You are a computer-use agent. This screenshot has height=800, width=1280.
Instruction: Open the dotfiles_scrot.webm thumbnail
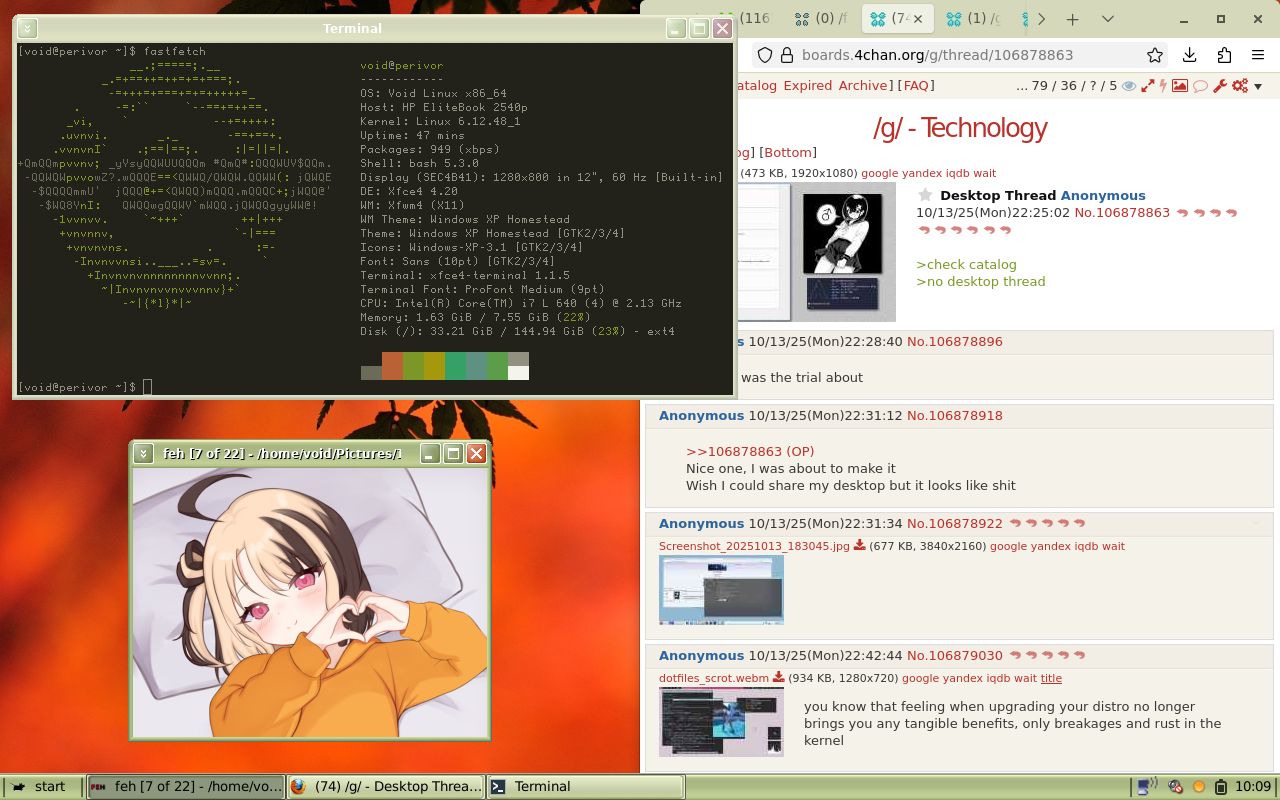click(x=721, y=722)
